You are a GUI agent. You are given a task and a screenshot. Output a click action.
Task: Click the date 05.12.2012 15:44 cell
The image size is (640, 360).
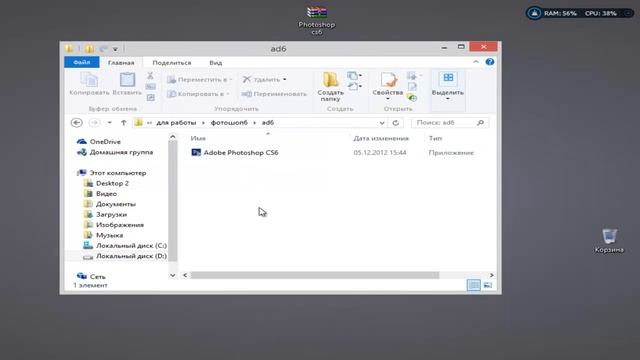(380, 153)
